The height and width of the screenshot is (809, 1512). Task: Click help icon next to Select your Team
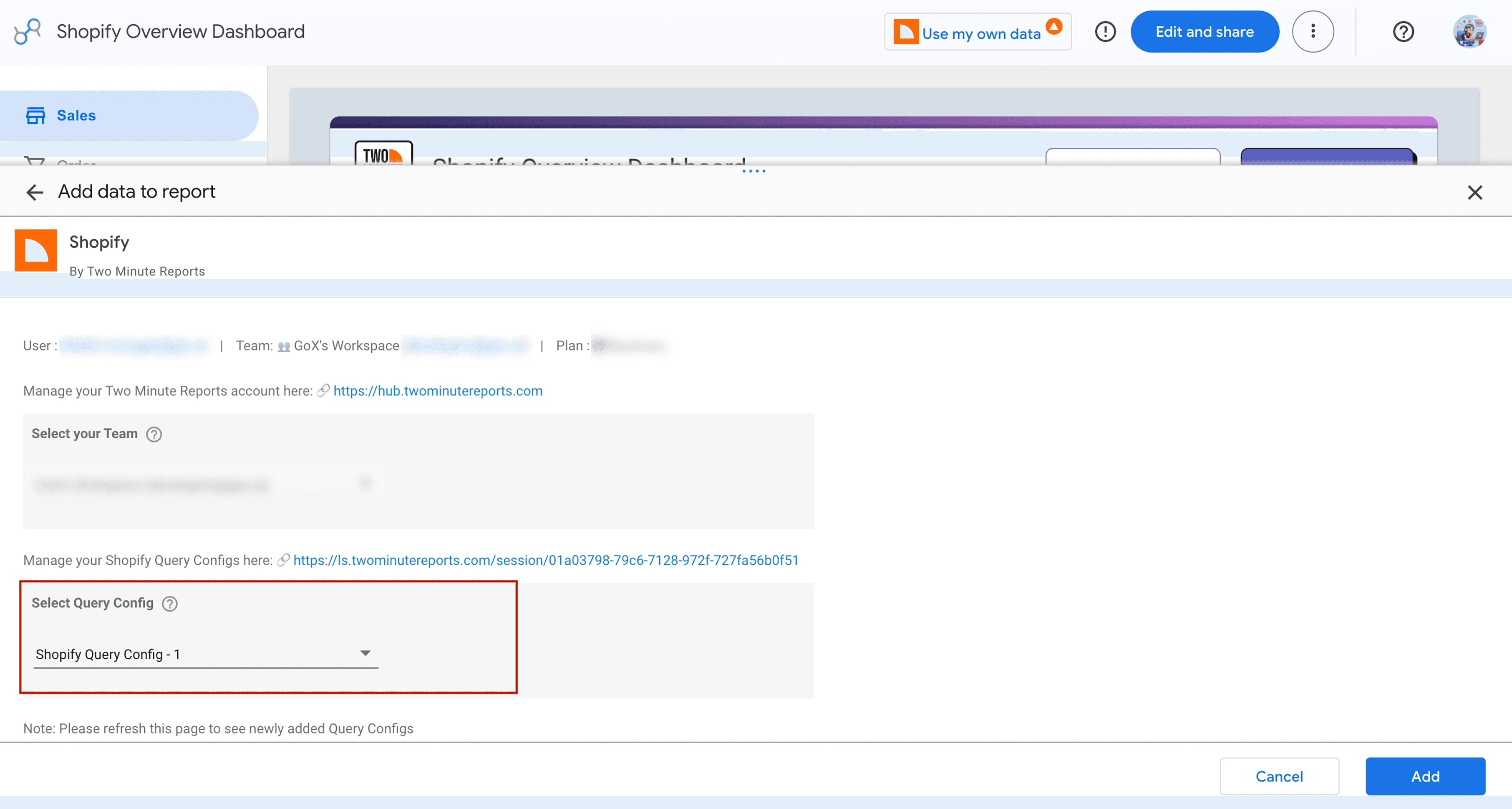154,435
